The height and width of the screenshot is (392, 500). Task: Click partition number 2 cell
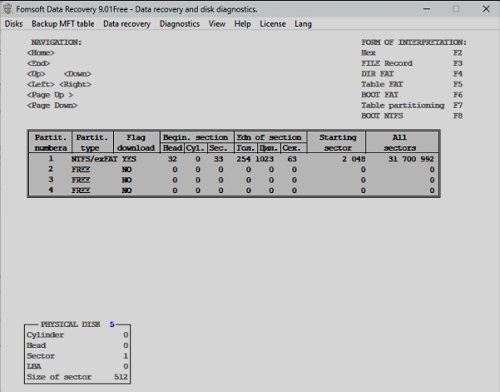[x=51, y=169]
